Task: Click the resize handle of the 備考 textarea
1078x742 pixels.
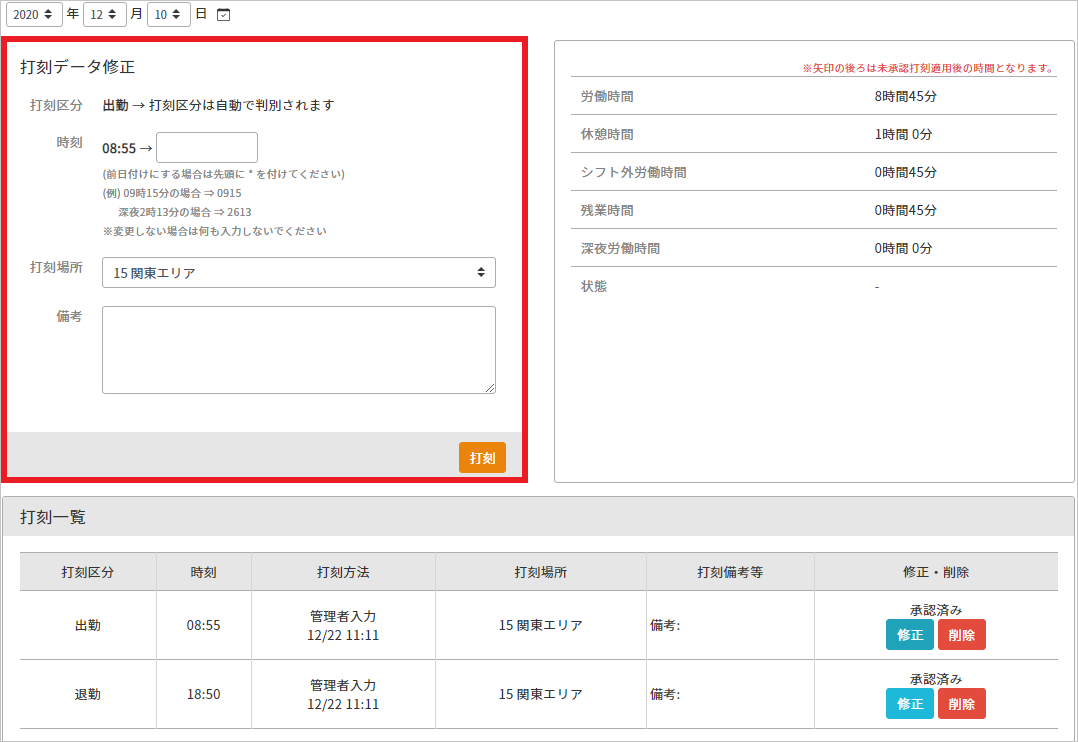Action: [490, 388]
